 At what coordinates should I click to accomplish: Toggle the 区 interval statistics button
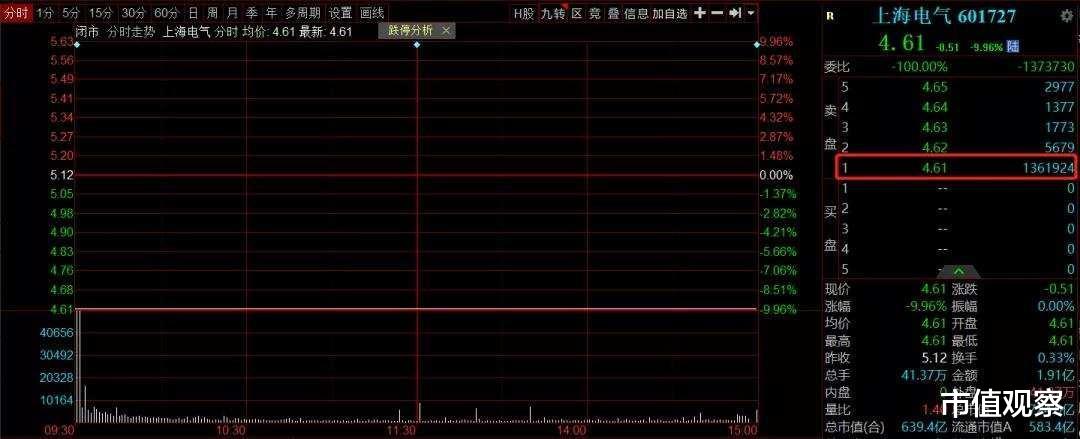pos(577,13)
